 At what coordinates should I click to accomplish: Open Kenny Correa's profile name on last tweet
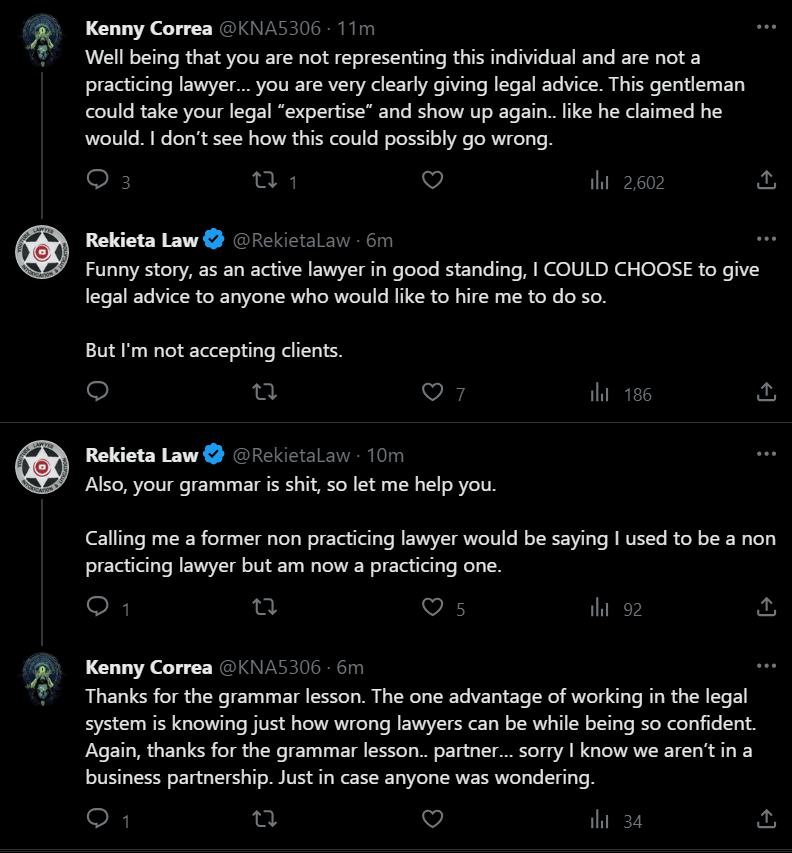click(x=148, y=667)
